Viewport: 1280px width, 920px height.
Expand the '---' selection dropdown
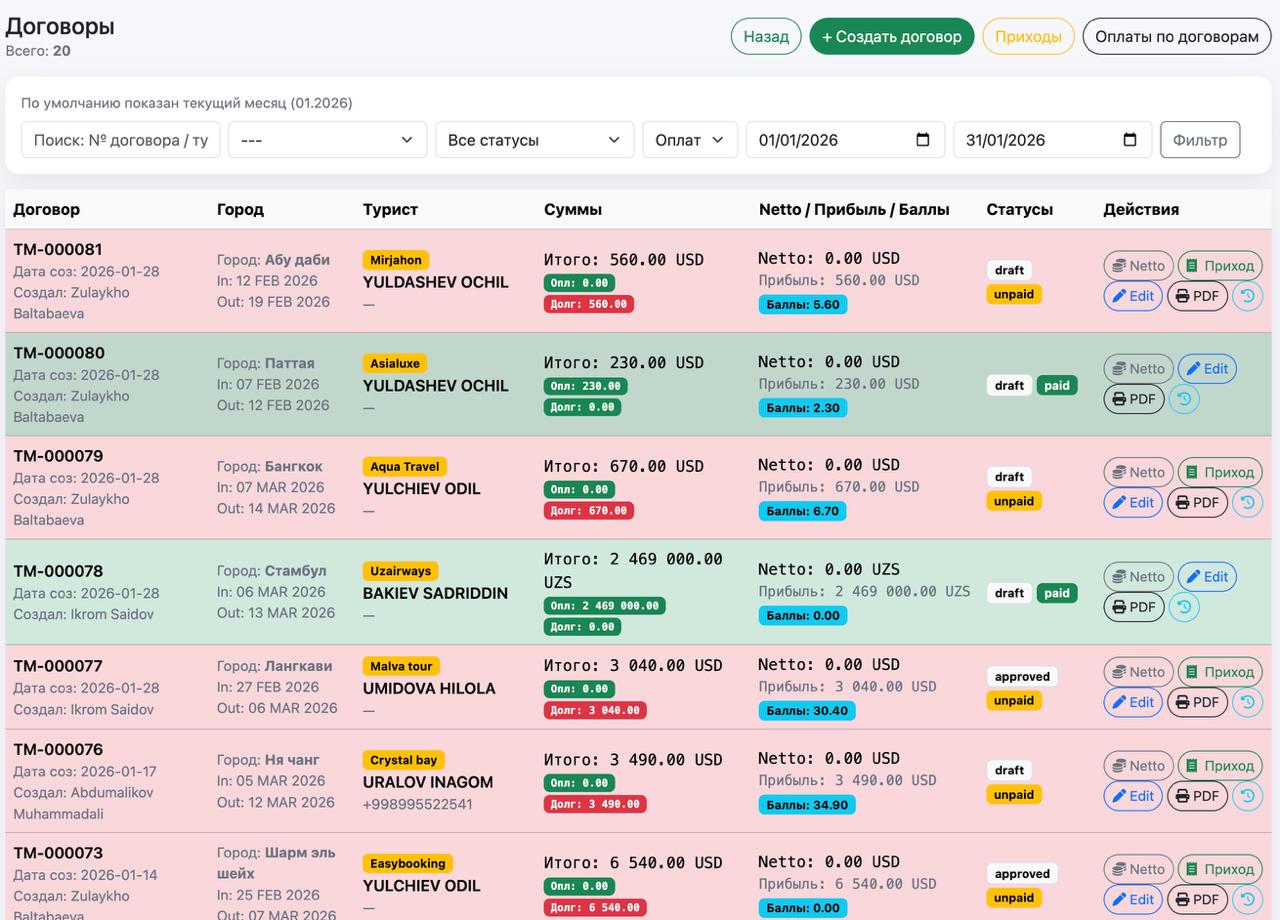327,140
